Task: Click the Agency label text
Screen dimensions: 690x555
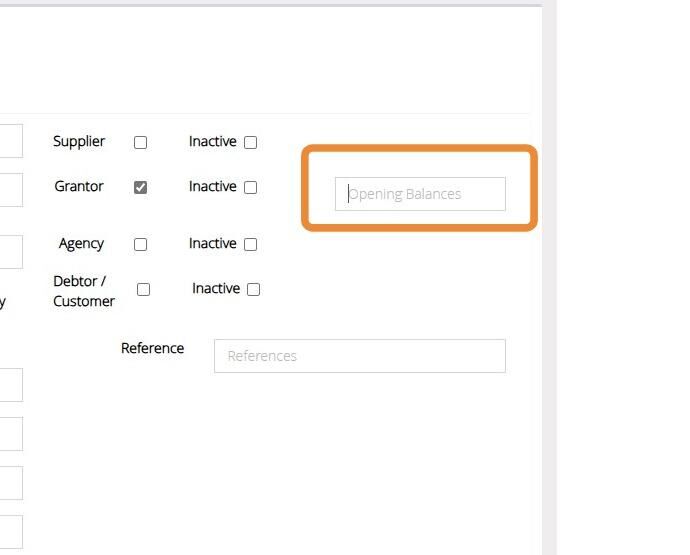Action: pyautogui.click(x=81, y=243)
